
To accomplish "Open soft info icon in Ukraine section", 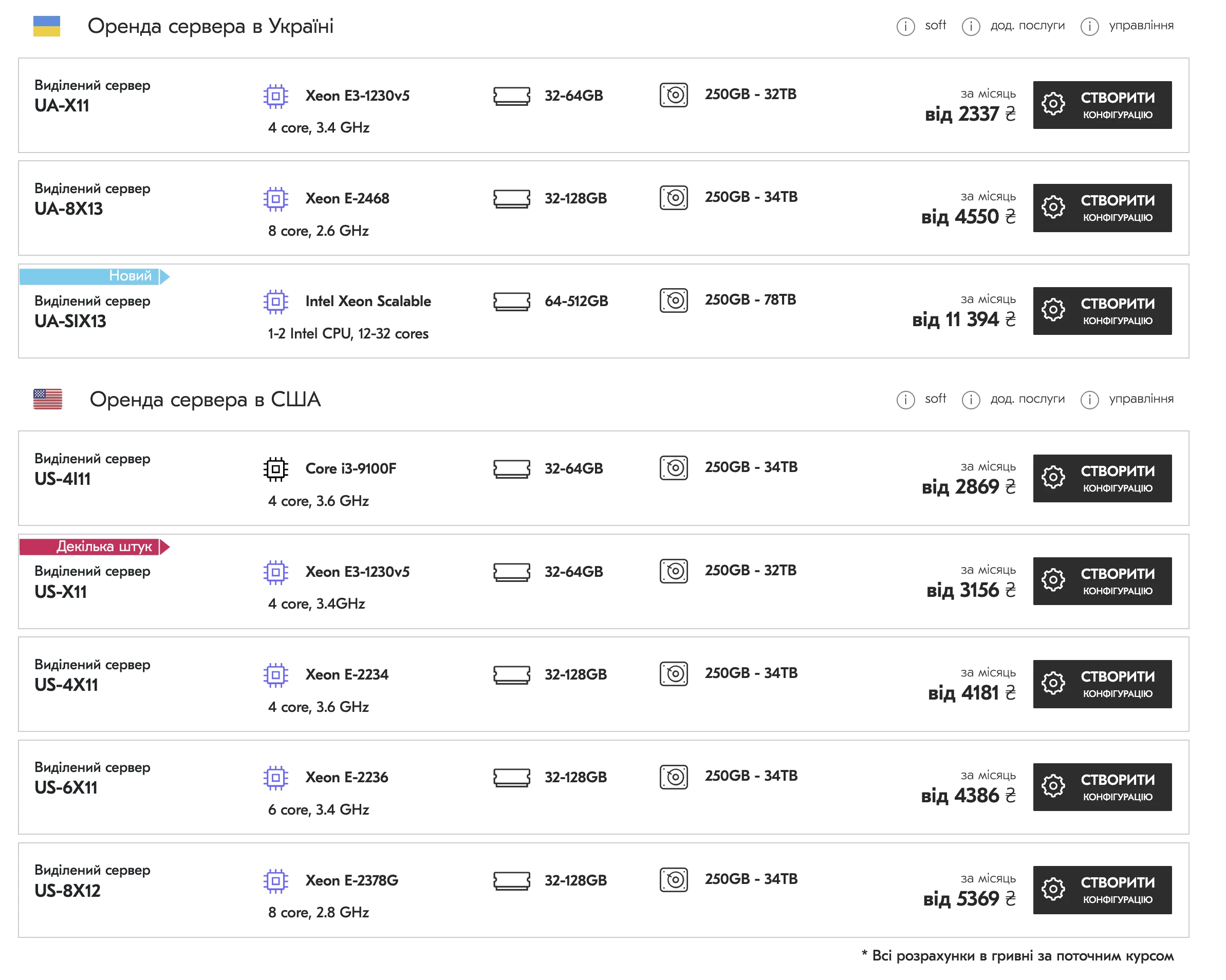I will click(x=905, y=26).
